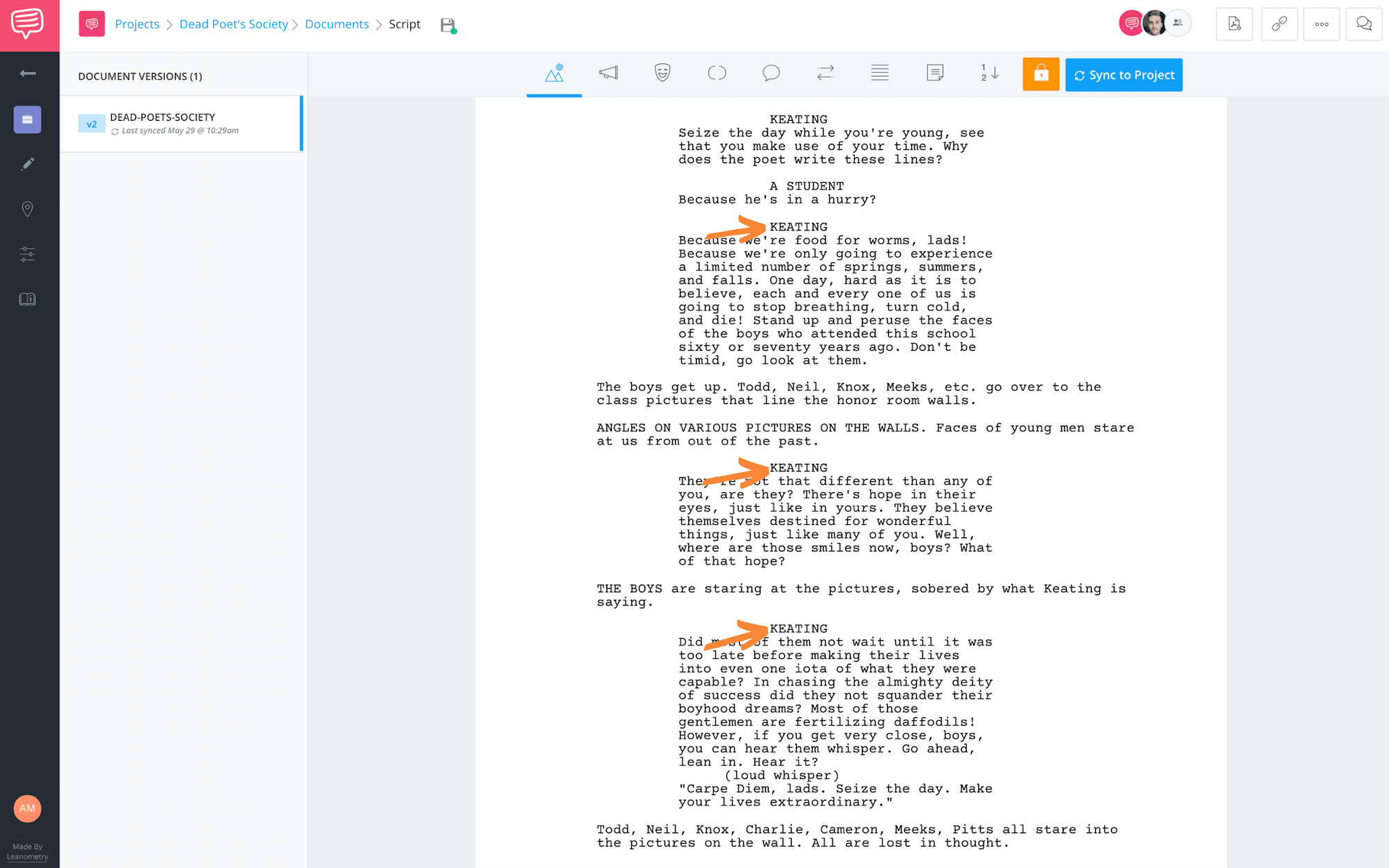The width and height of the screenshot is (1389, 868).
Task: Click the line 'Because he's in a hurry?'
Action: click(x=777, y=199)
